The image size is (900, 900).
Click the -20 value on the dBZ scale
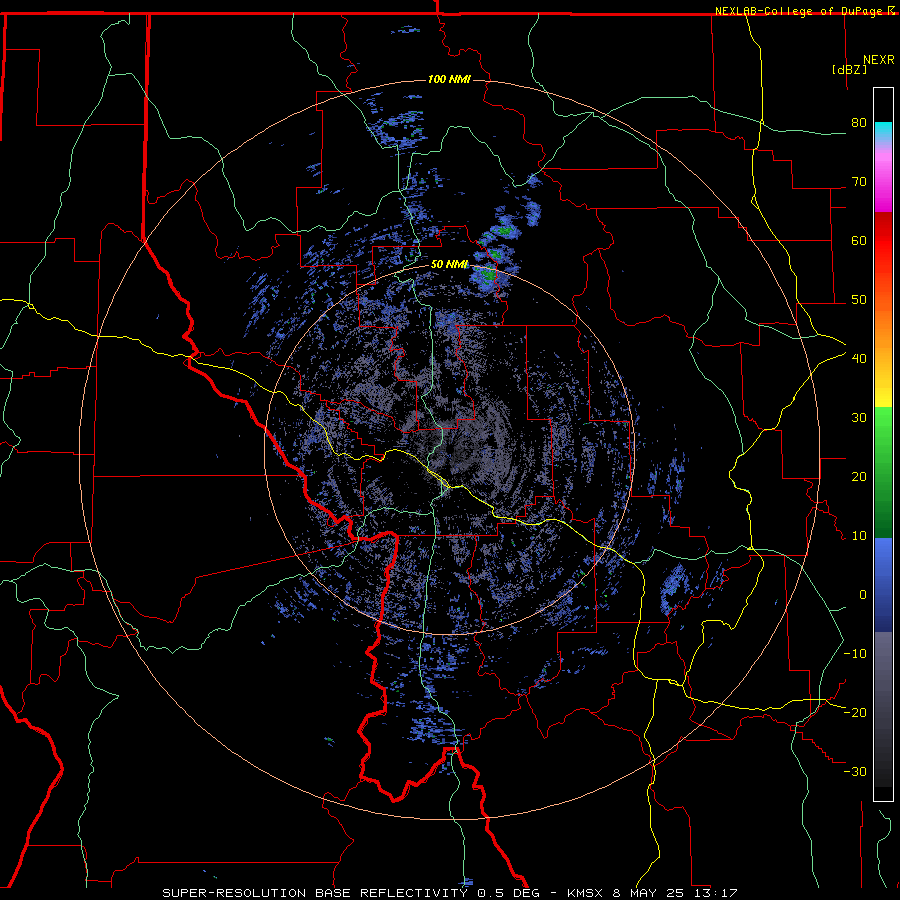[855, 712]
